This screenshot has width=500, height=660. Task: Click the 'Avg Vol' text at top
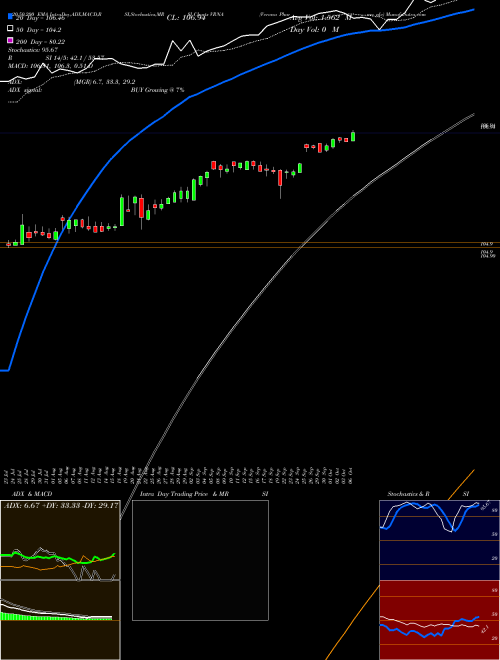coord(322,18)
